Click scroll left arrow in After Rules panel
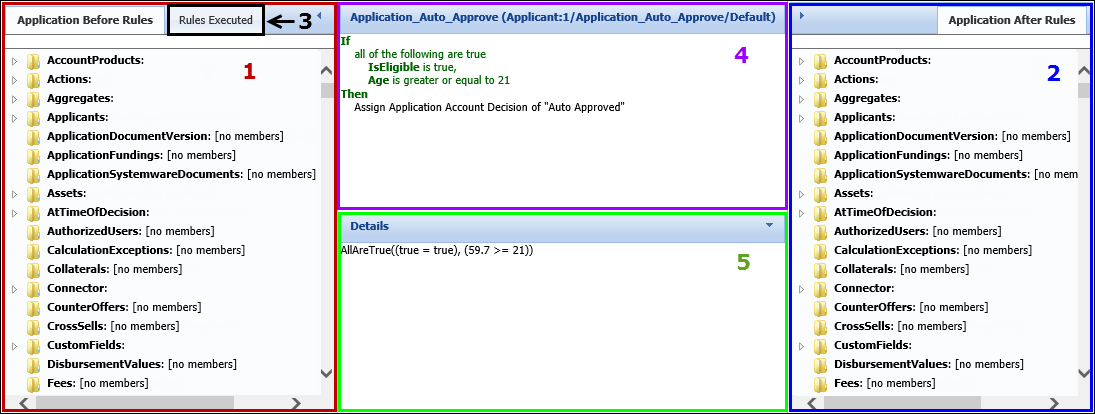Viewport: 1095px width, 414px height. point(810,403)
